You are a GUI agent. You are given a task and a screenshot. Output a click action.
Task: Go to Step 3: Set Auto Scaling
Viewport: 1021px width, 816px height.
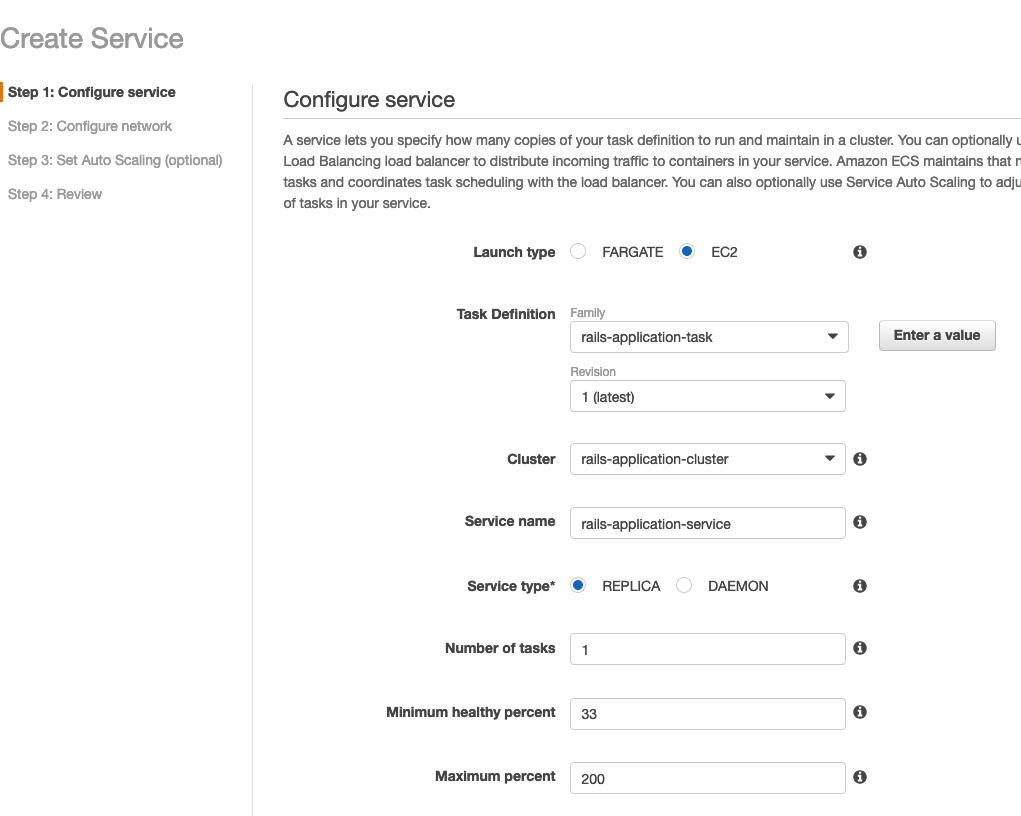(115, 160)
